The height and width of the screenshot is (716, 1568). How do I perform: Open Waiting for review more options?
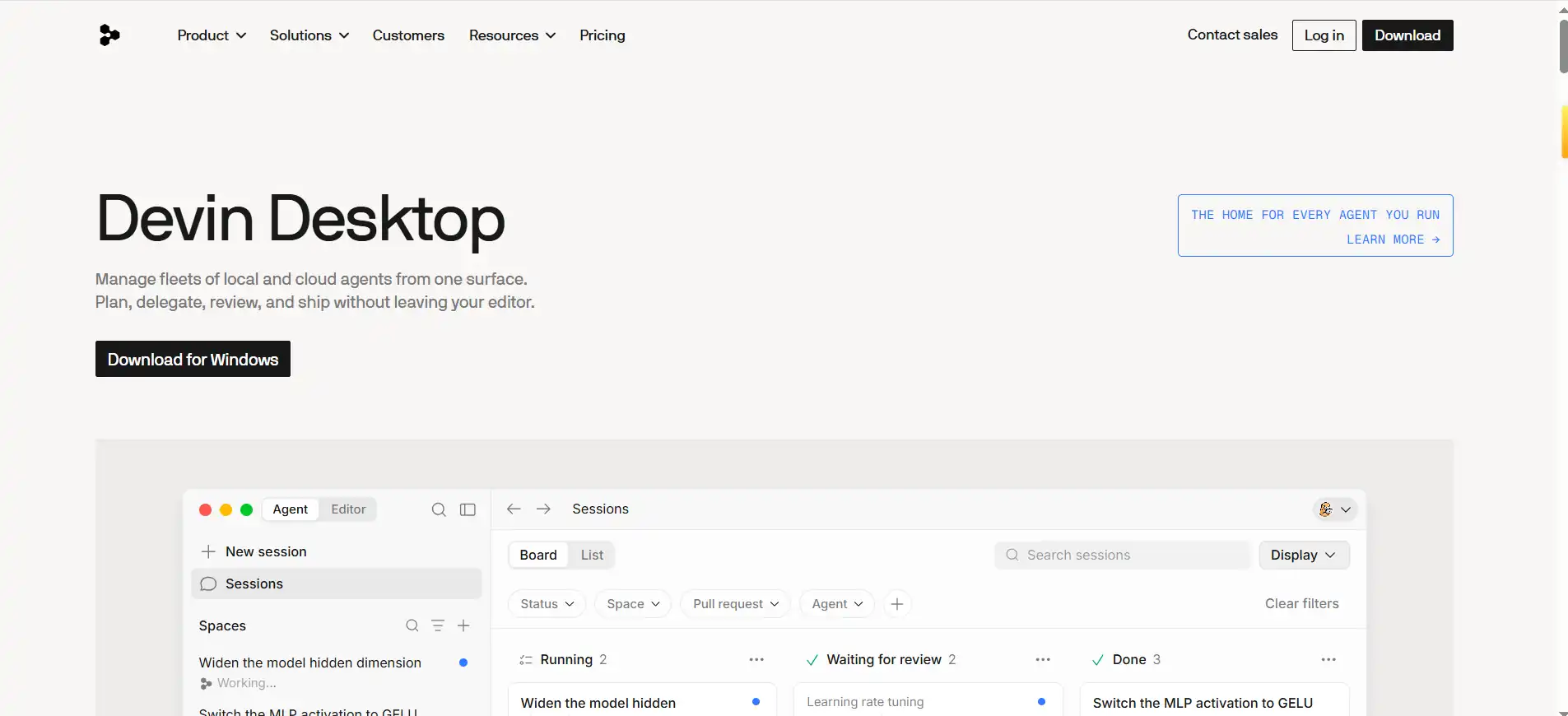coord(1043,659)
